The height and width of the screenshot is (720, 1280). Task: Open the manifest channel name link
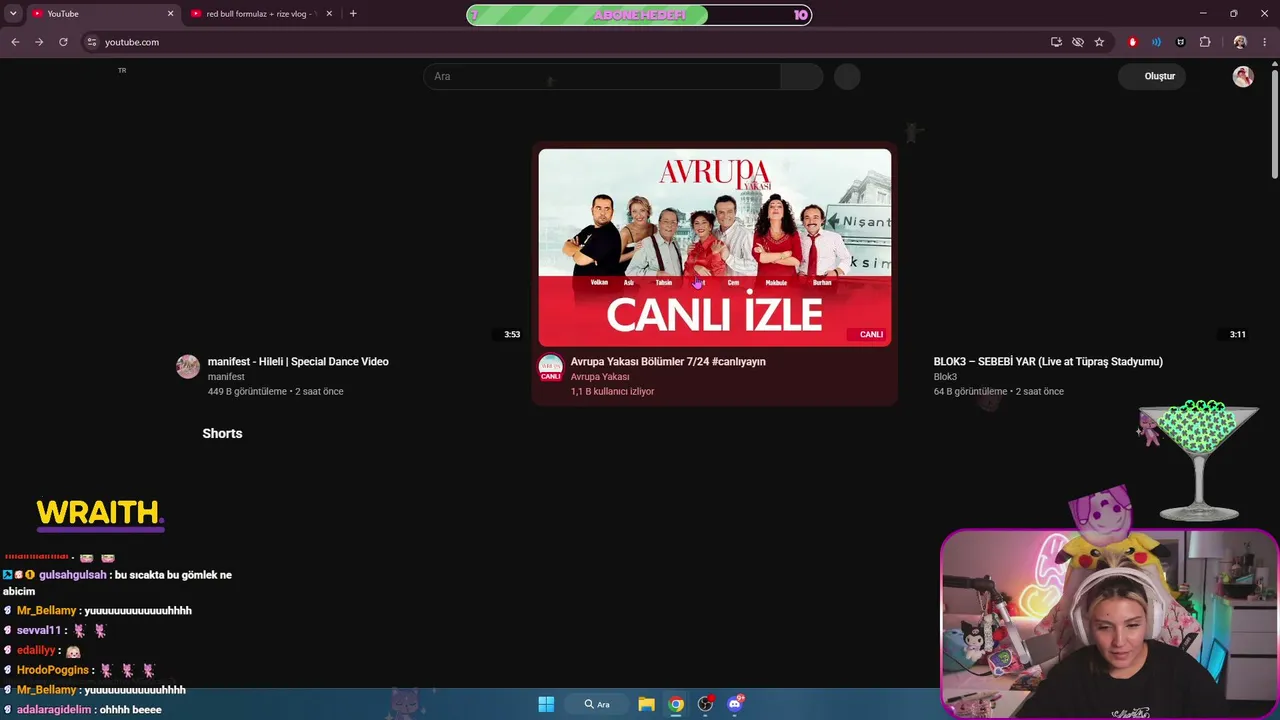[x=226, y=377]
